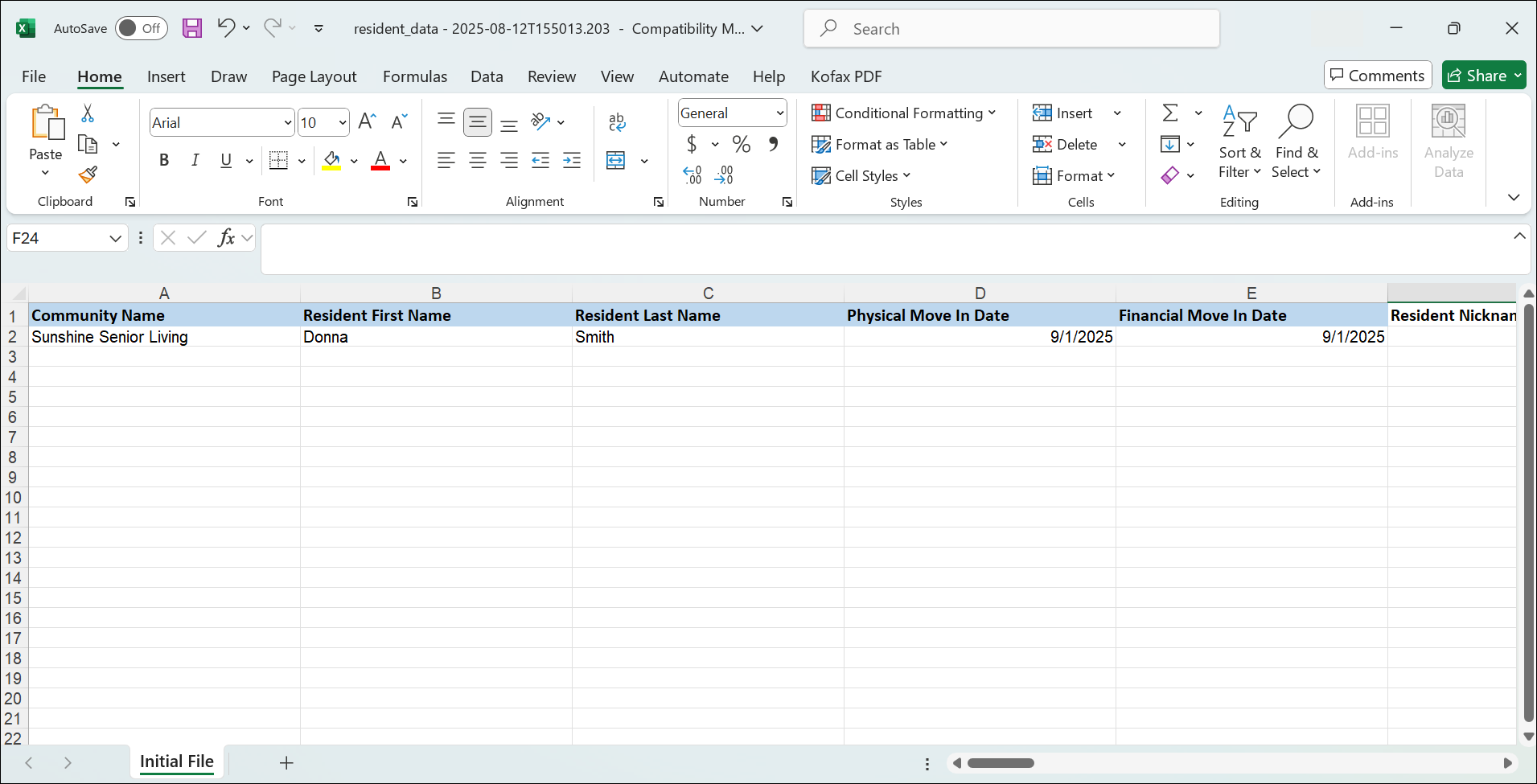
Task: Expand the Fill Color dropdown arrow
Action: (354, 161)
